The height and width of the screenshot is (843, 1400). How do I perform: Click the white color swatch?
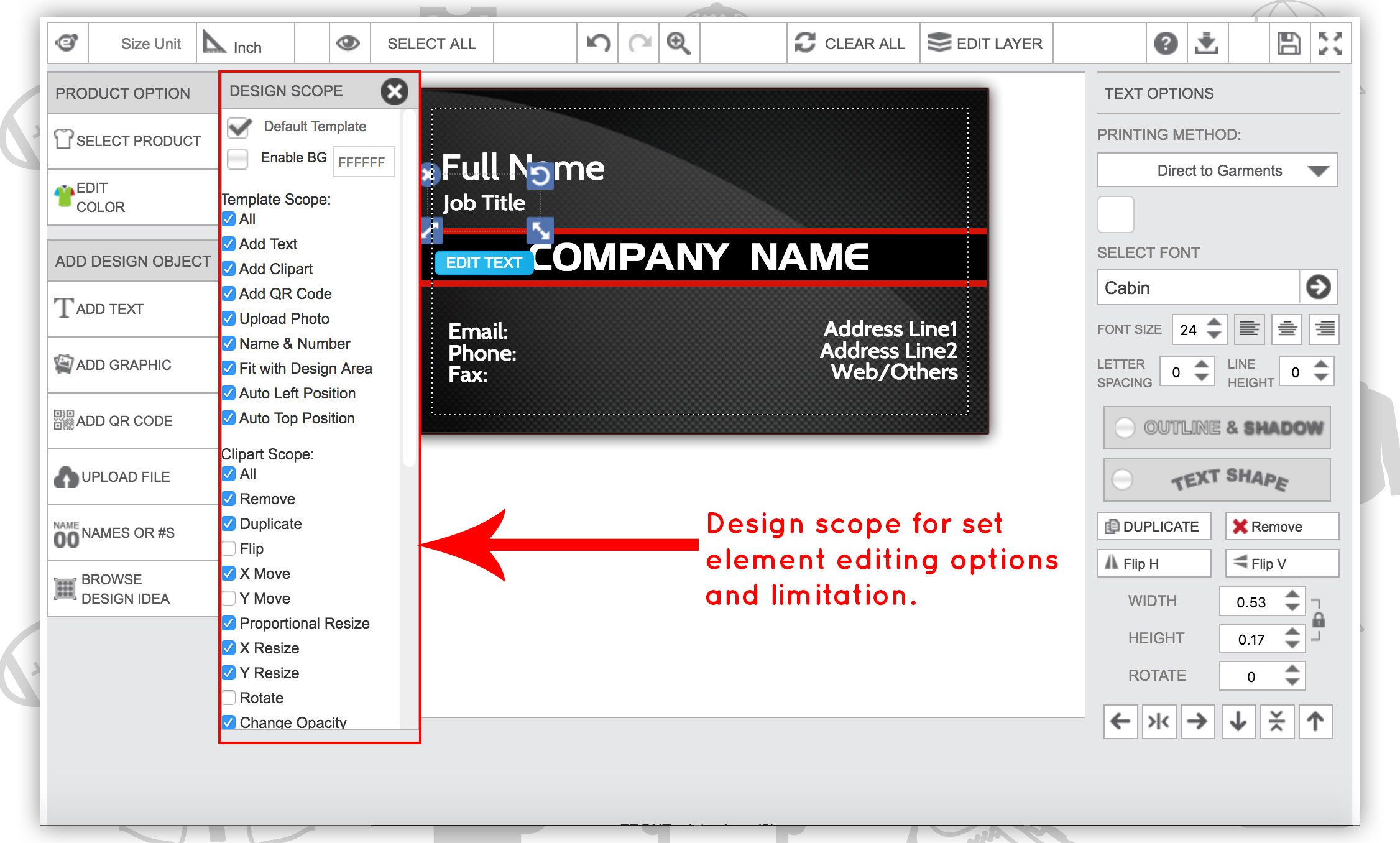1116,214
